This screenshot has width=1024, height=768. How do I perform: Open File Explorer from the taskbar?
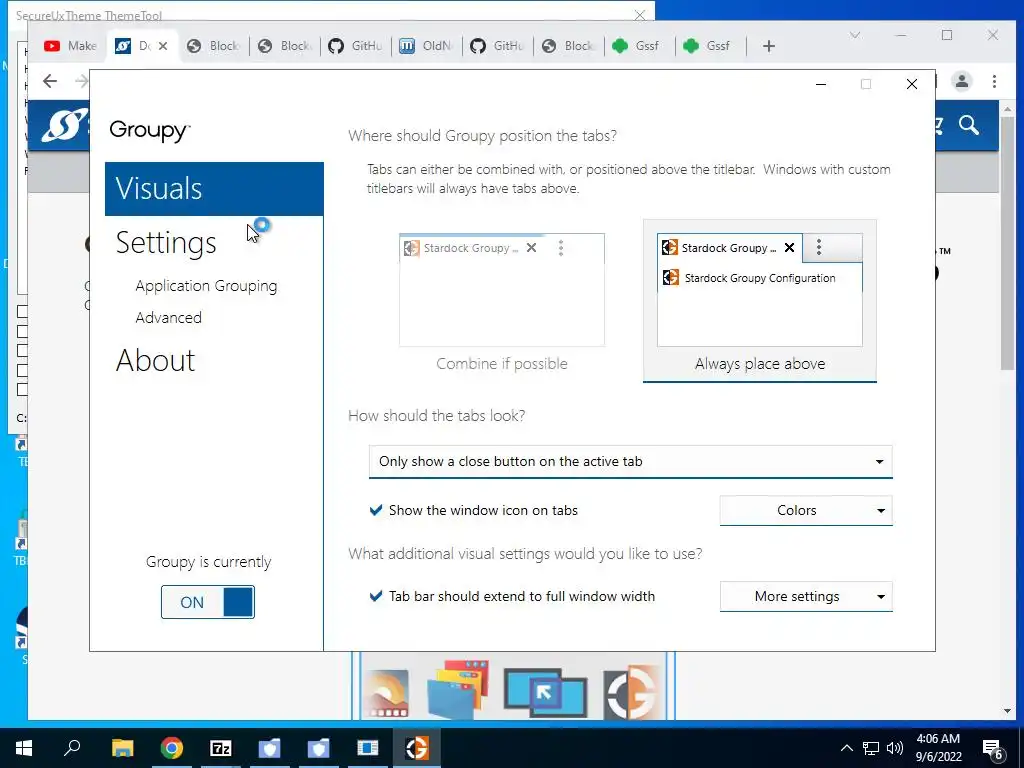122,748
